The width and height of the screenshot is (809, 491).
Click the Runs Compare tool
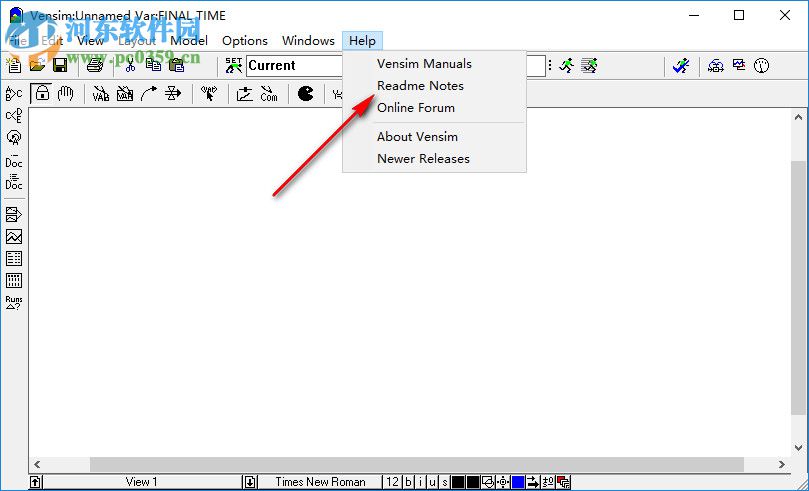point(14,303)
